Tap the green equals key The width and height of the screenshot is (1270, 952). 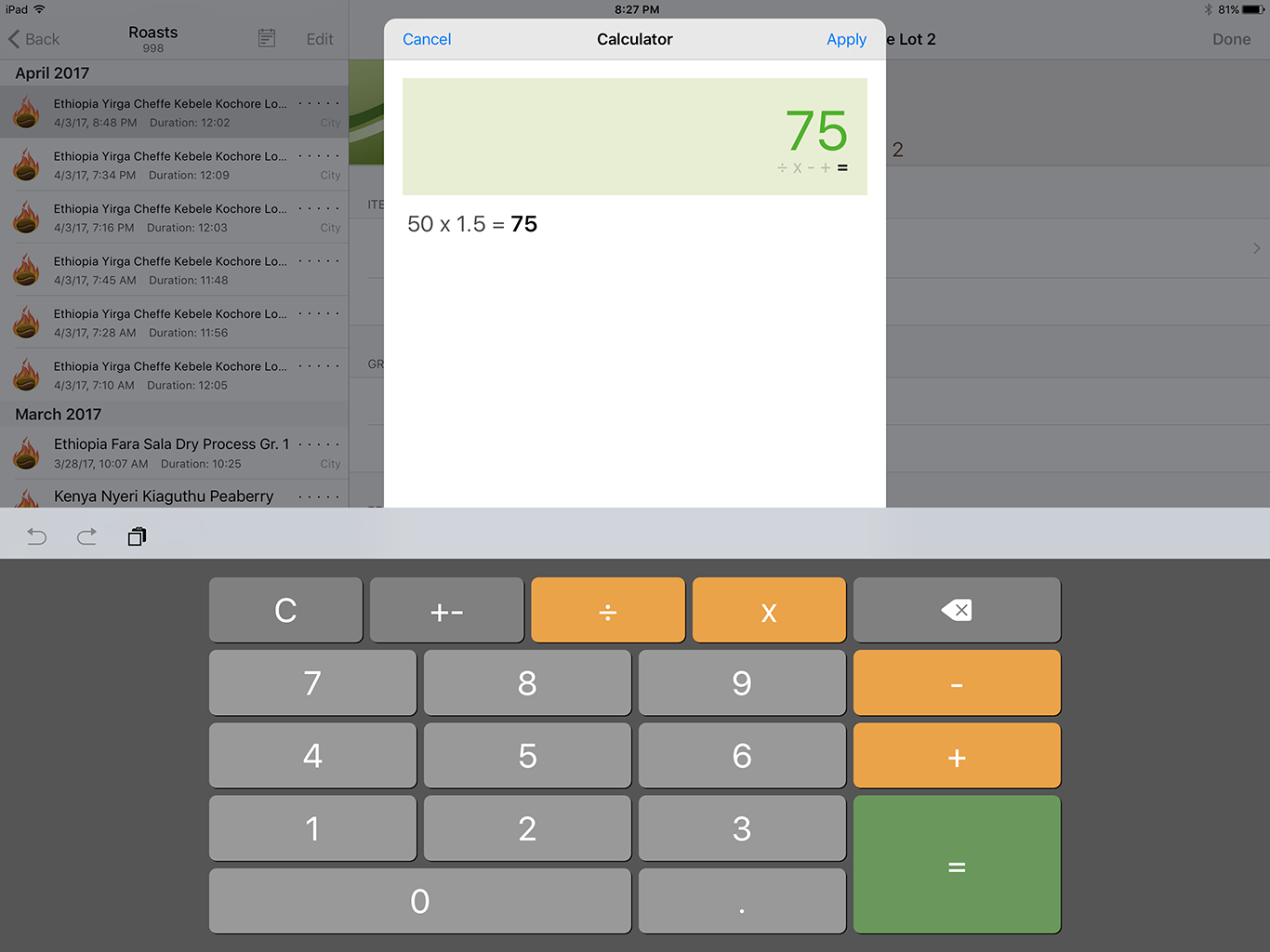957,865
